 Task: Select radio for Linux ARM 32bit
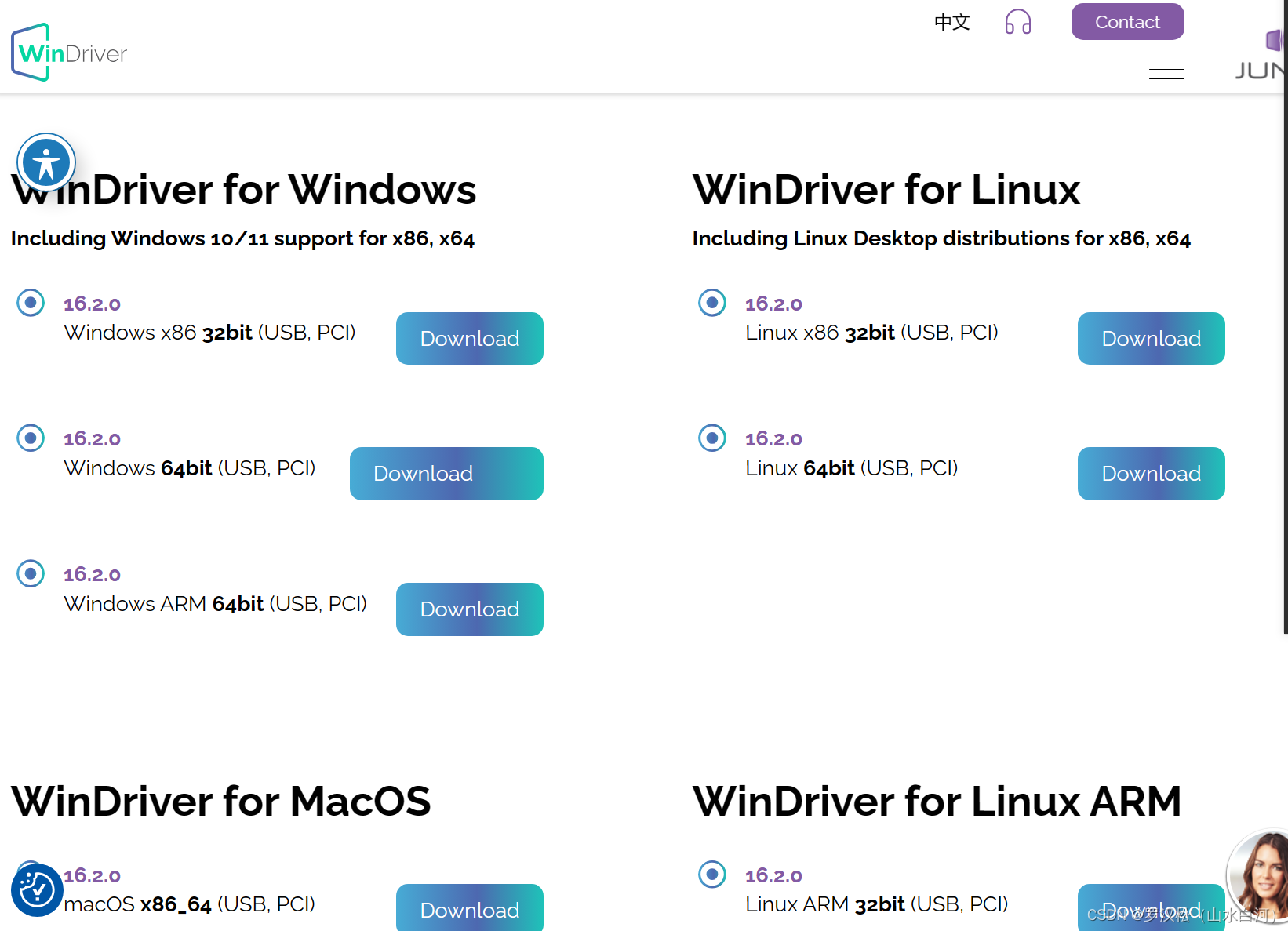coord(712,874)
